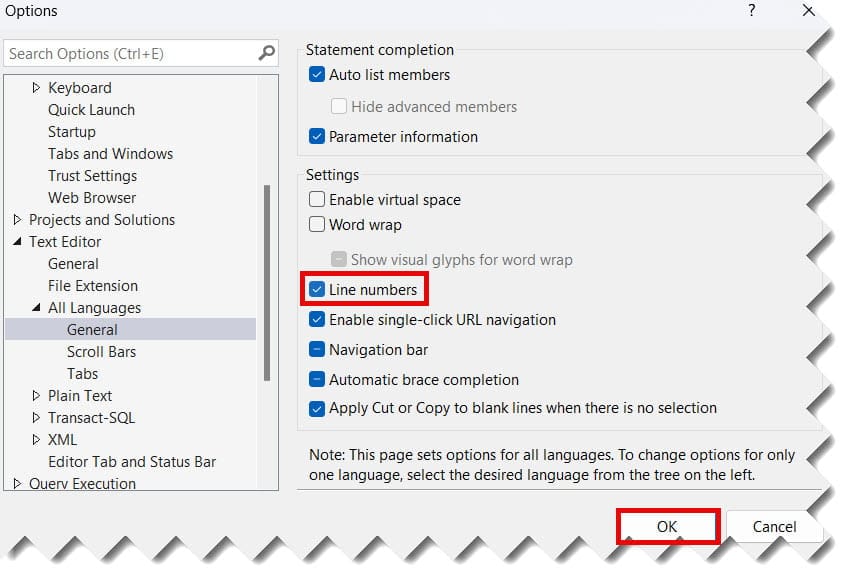This screenshot has width=846, height=576.
Task: Disable the Line numbers checkbox
Action: [317, 289]
